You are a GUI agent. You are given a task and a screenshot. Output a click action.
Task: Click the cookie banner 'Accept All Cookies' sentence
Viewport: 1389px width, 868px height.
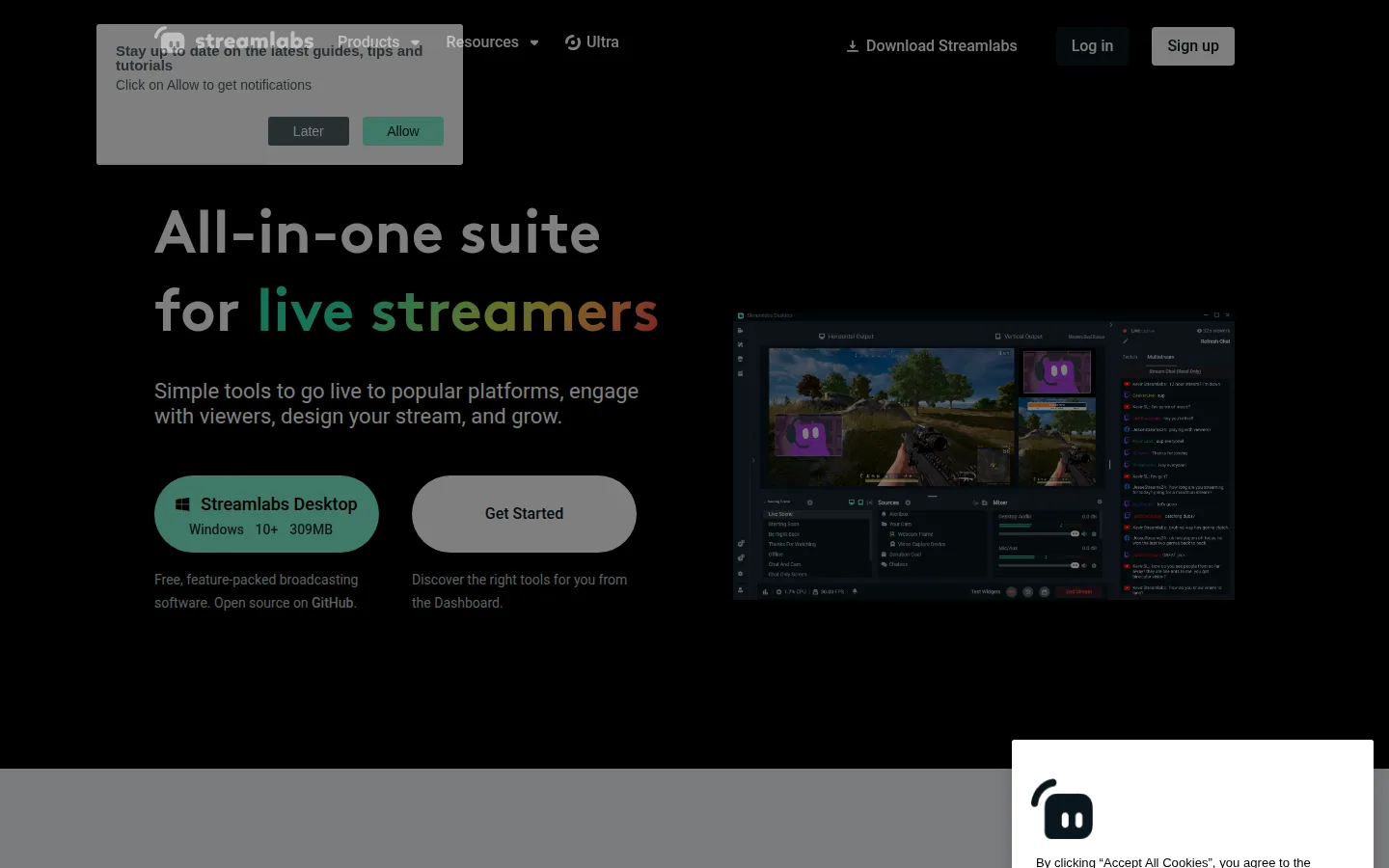point(1173,862)
